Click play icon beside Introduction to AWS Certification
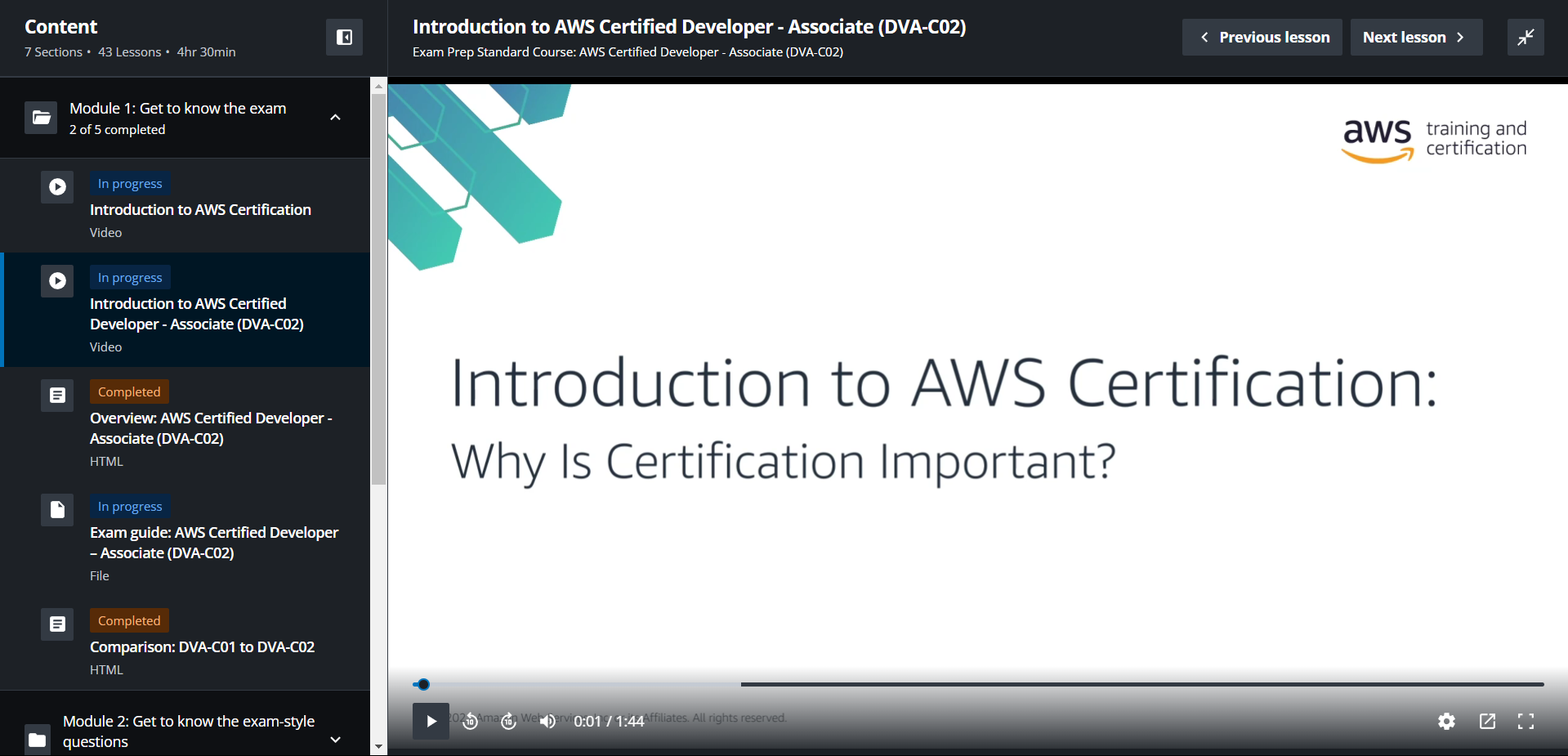This screenshot has height=756, width=1568. click(x=57, y=187)
